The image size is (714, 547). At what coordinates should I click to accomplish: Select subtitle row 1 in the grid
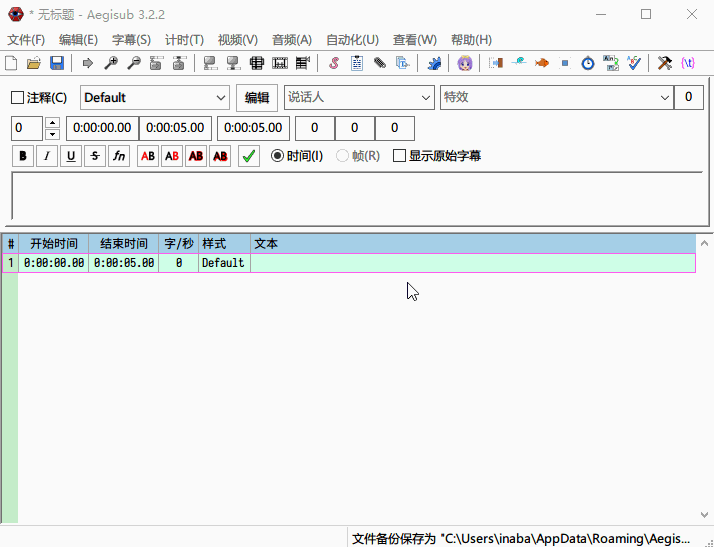point(349,263)
